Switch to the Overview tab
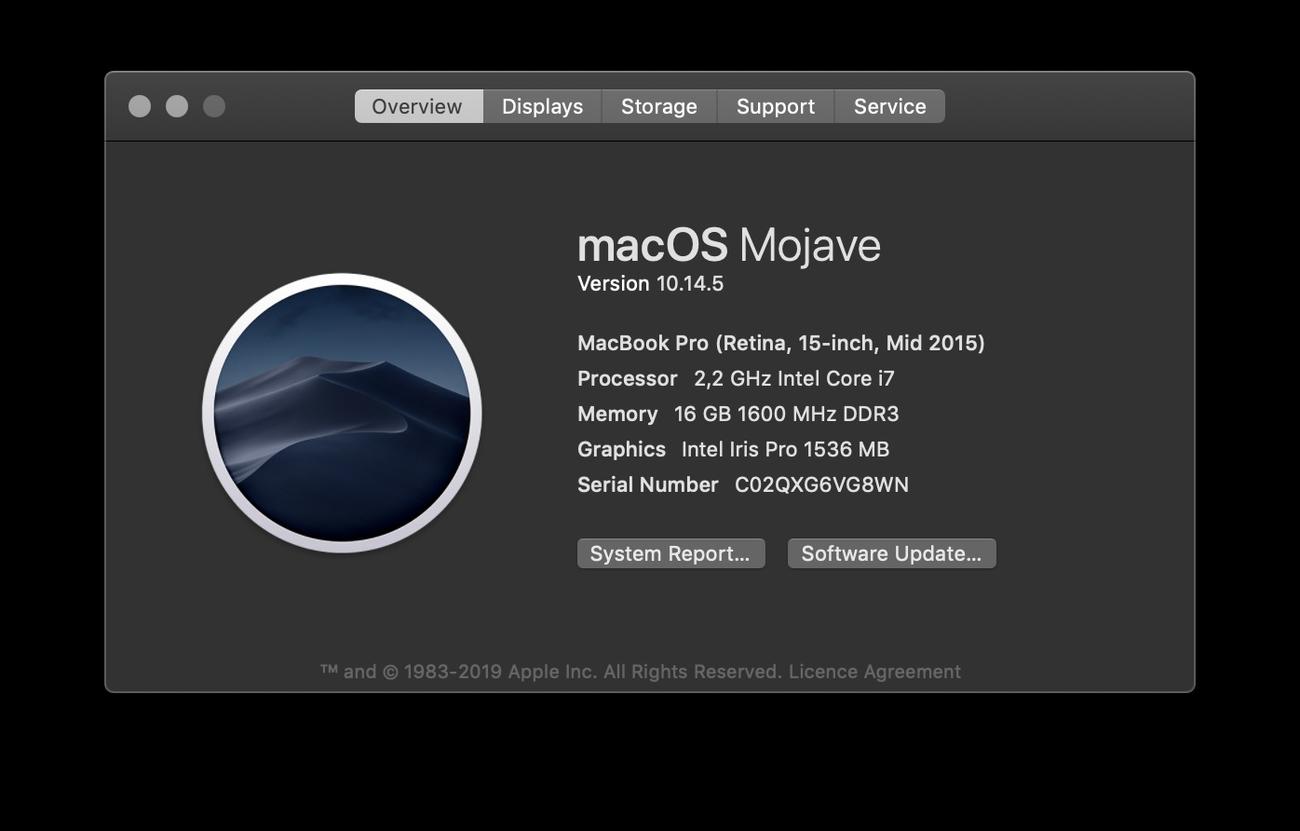This screenshot has width=1300, height=831. [418, 106]
